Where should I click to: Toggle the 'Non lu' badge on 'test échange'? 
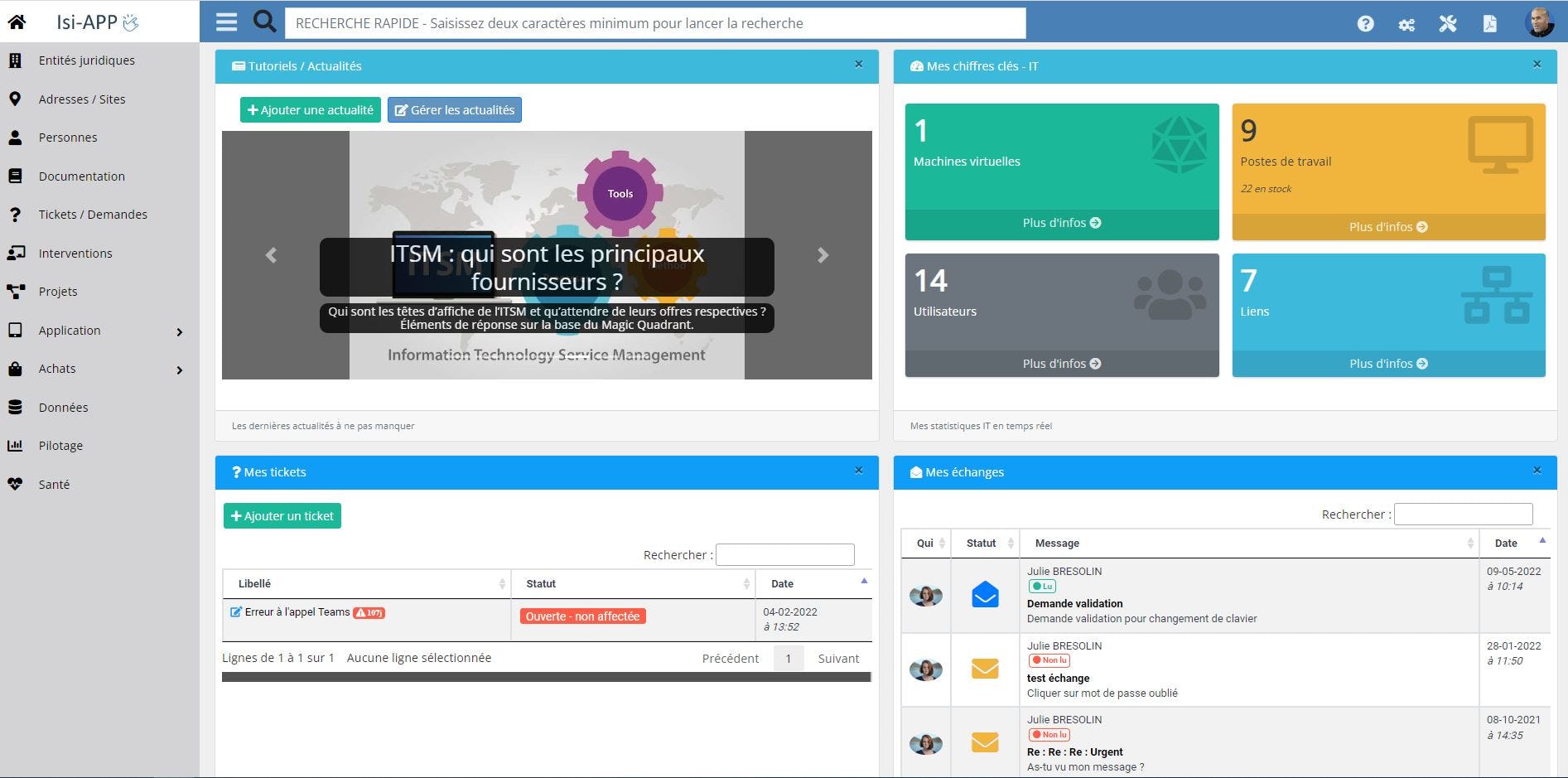(x=1049, y=660)
